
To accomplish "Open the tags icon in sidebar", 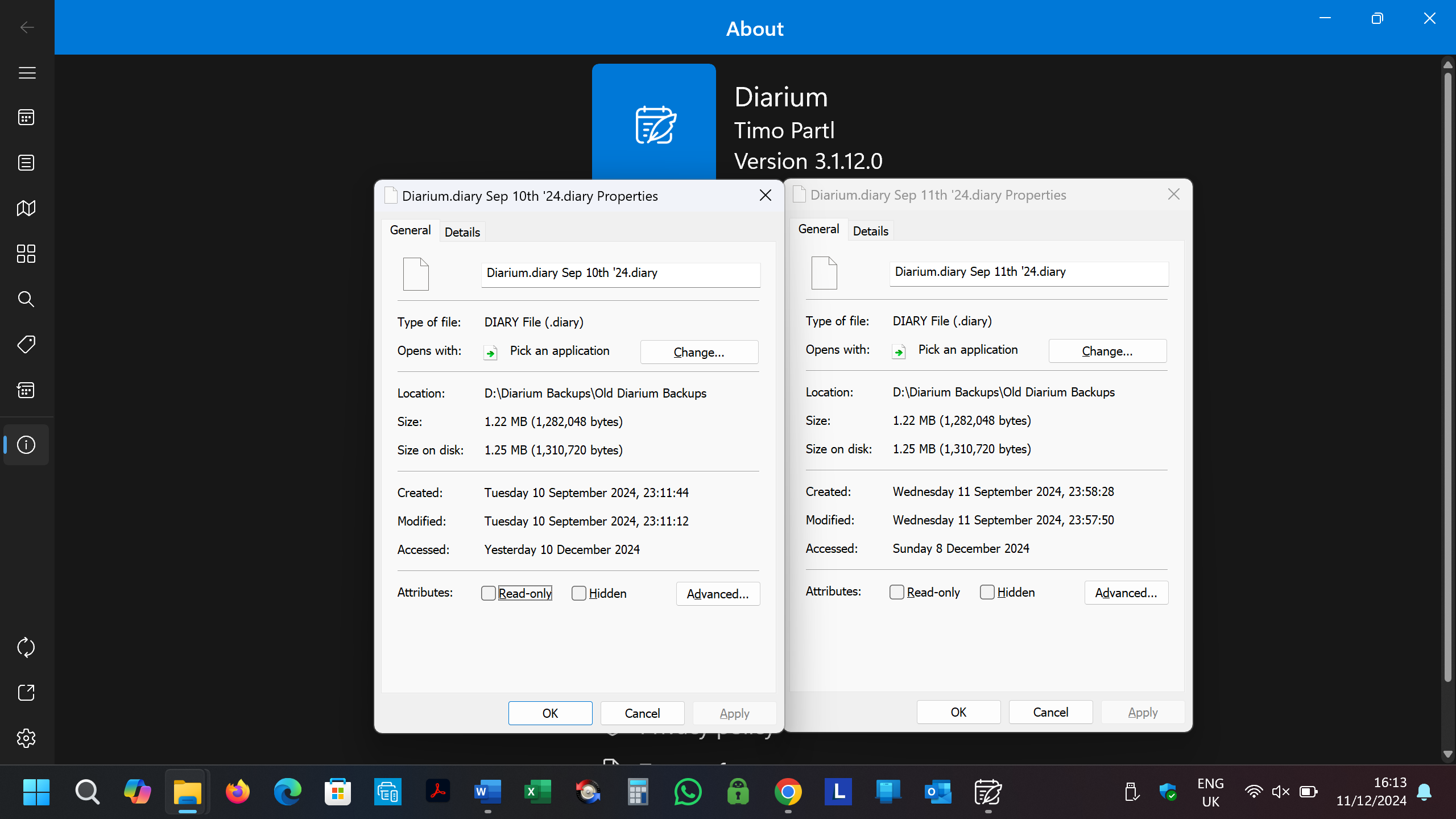I will click(26, 344).
